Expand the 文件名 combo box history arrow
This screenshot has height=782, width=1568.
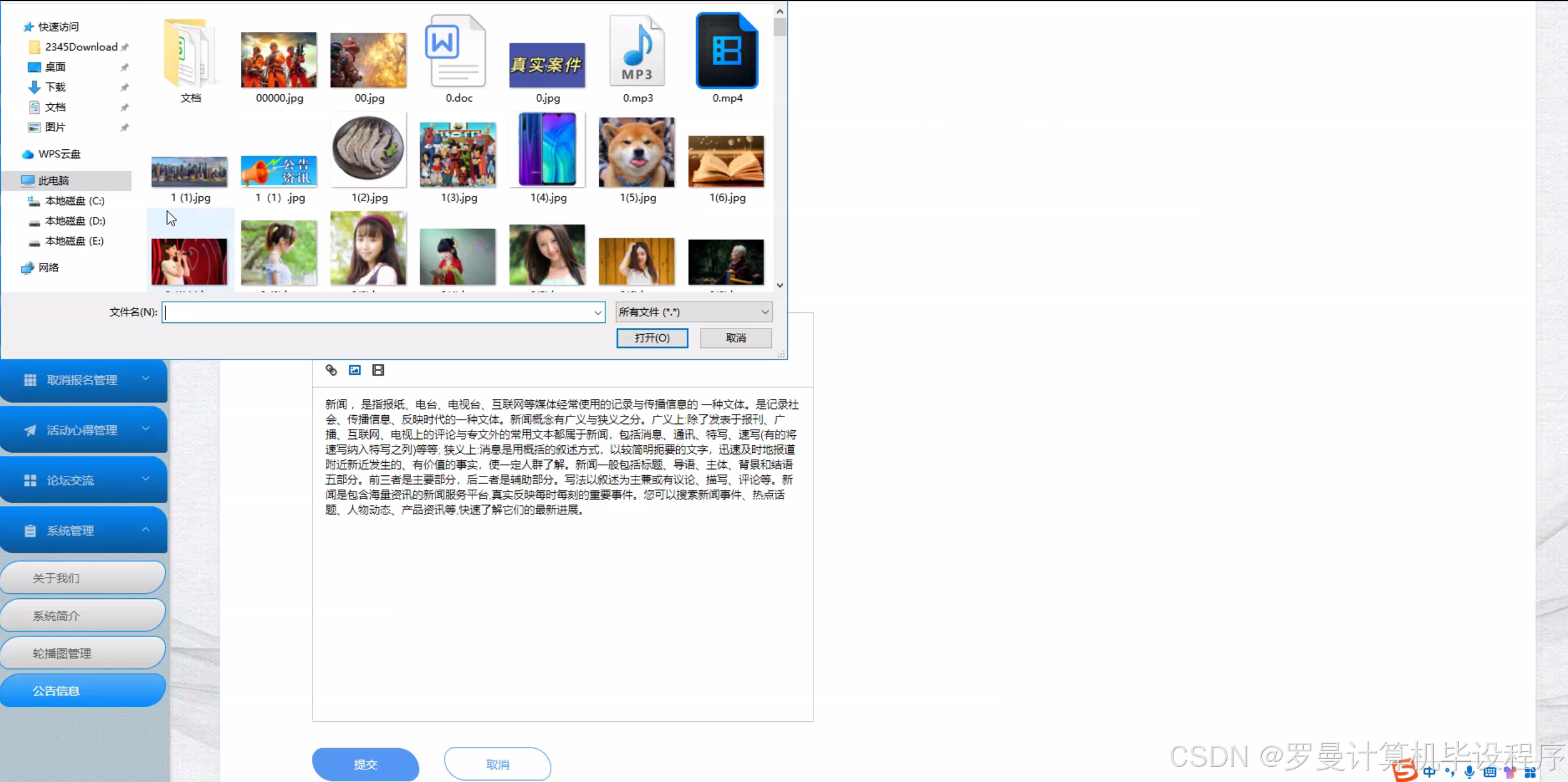coord(597,312)
